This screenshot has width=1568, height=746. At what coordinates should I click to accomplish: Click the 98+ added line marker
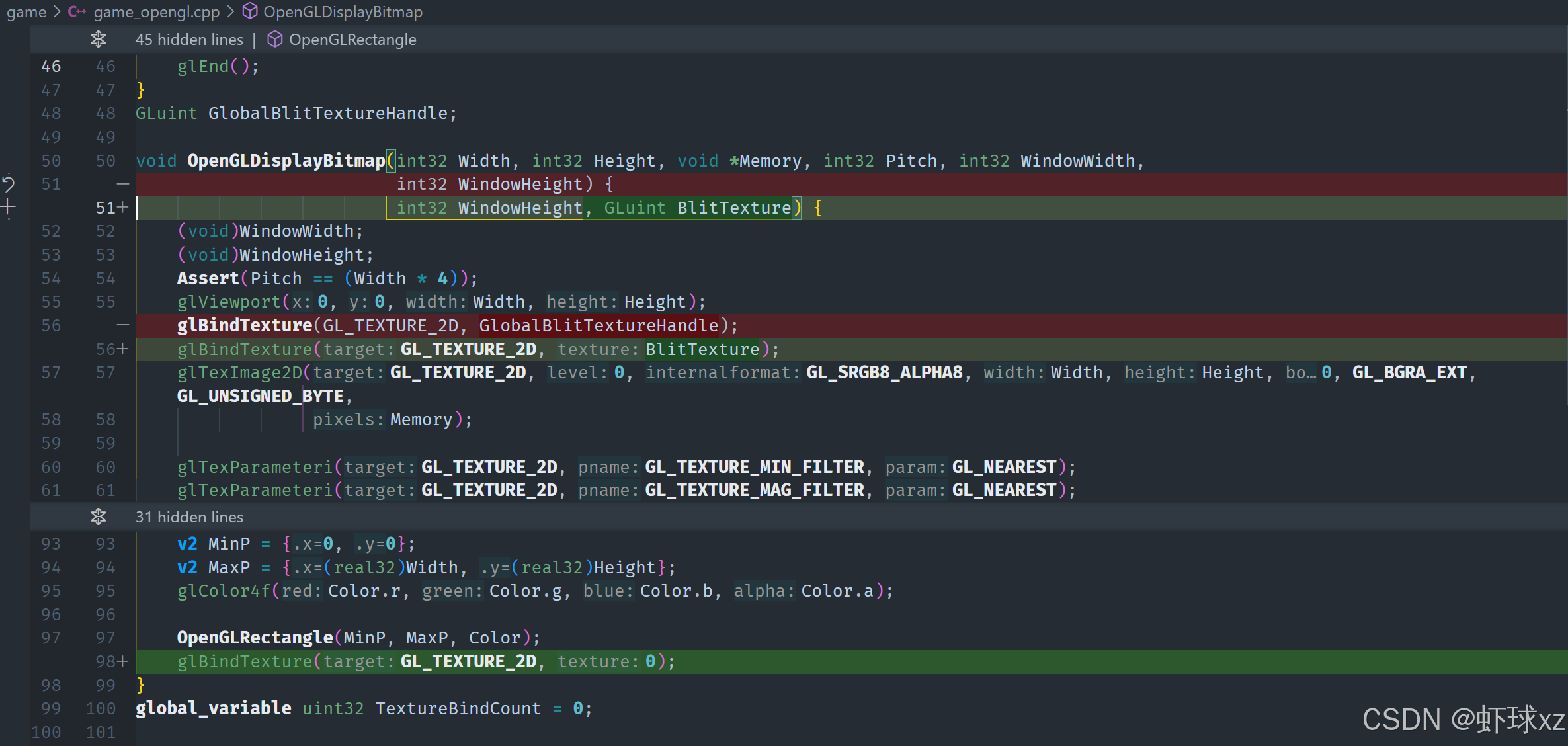pos(112,661)
